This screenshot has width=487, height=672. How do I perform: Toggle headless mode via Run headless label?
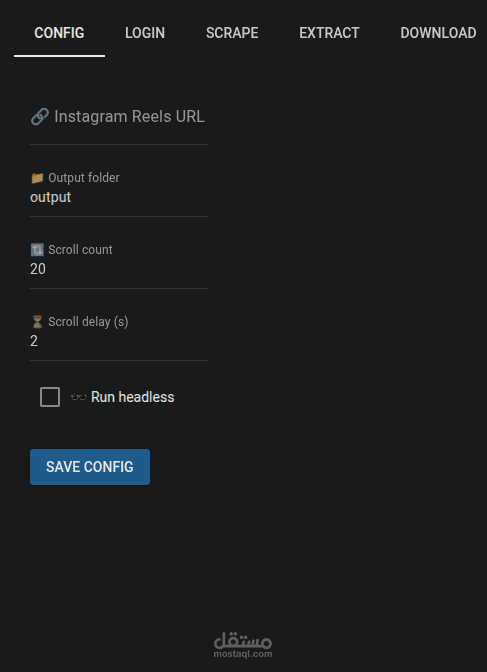pyautogui.click(x=132, y=397)
